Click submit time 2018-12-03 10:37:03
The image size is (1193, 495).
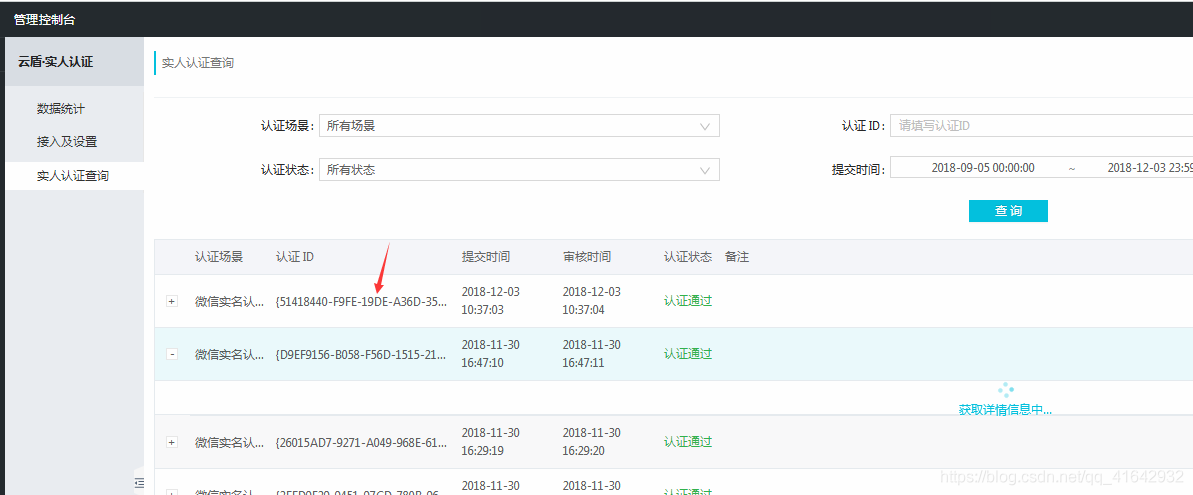coord(491,301)
